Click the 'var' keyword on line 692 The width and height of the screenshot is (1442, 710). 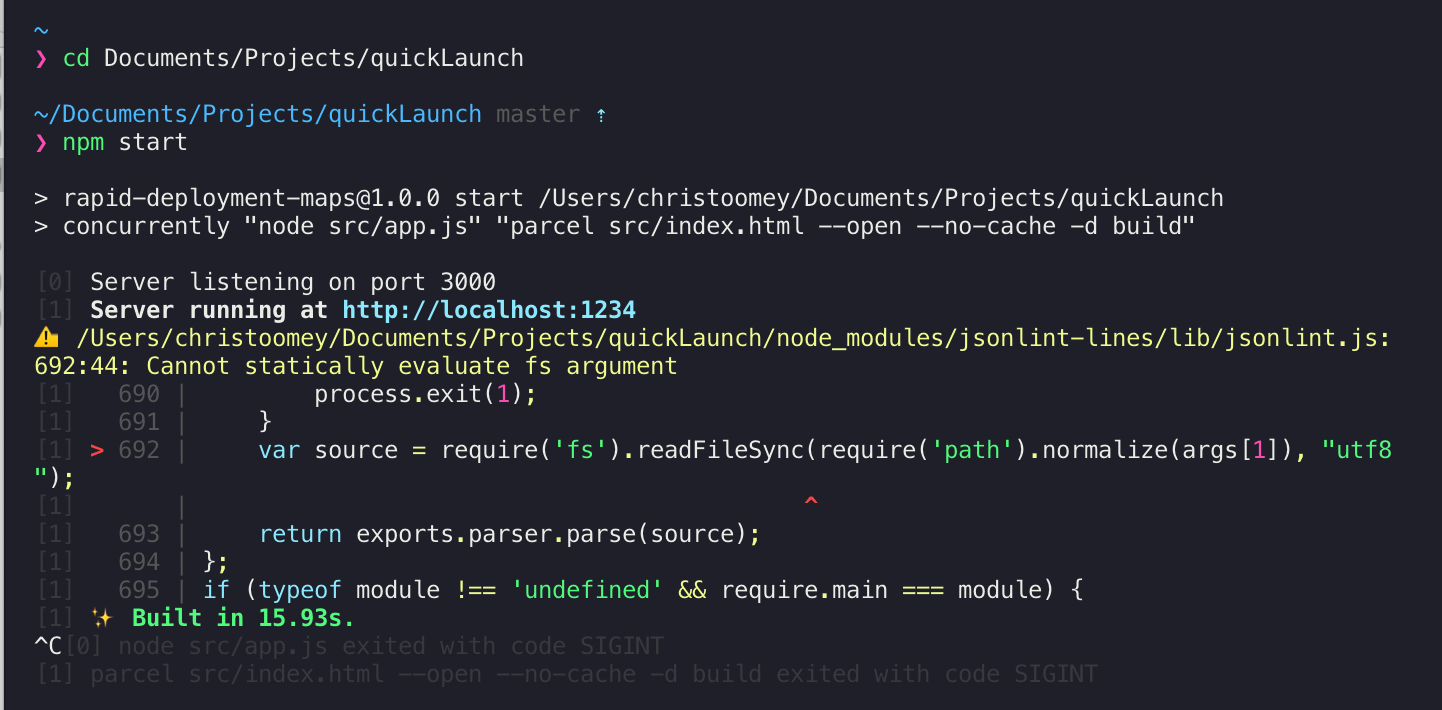tap(279, 450)
